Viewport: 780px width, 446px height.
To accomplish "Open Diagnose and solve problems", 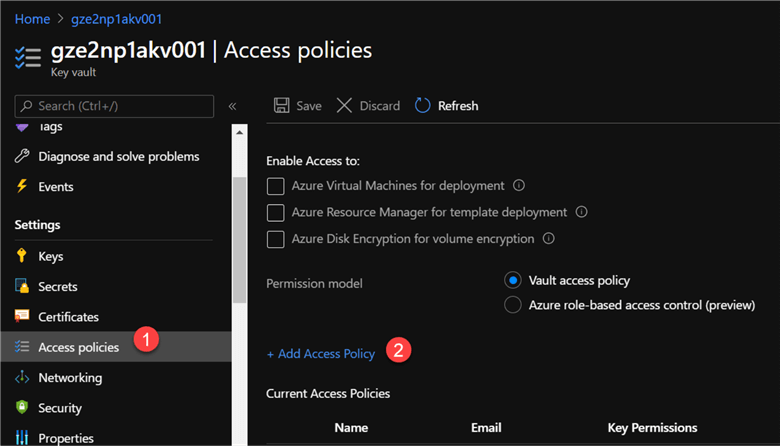I will [x=118, y=156].
